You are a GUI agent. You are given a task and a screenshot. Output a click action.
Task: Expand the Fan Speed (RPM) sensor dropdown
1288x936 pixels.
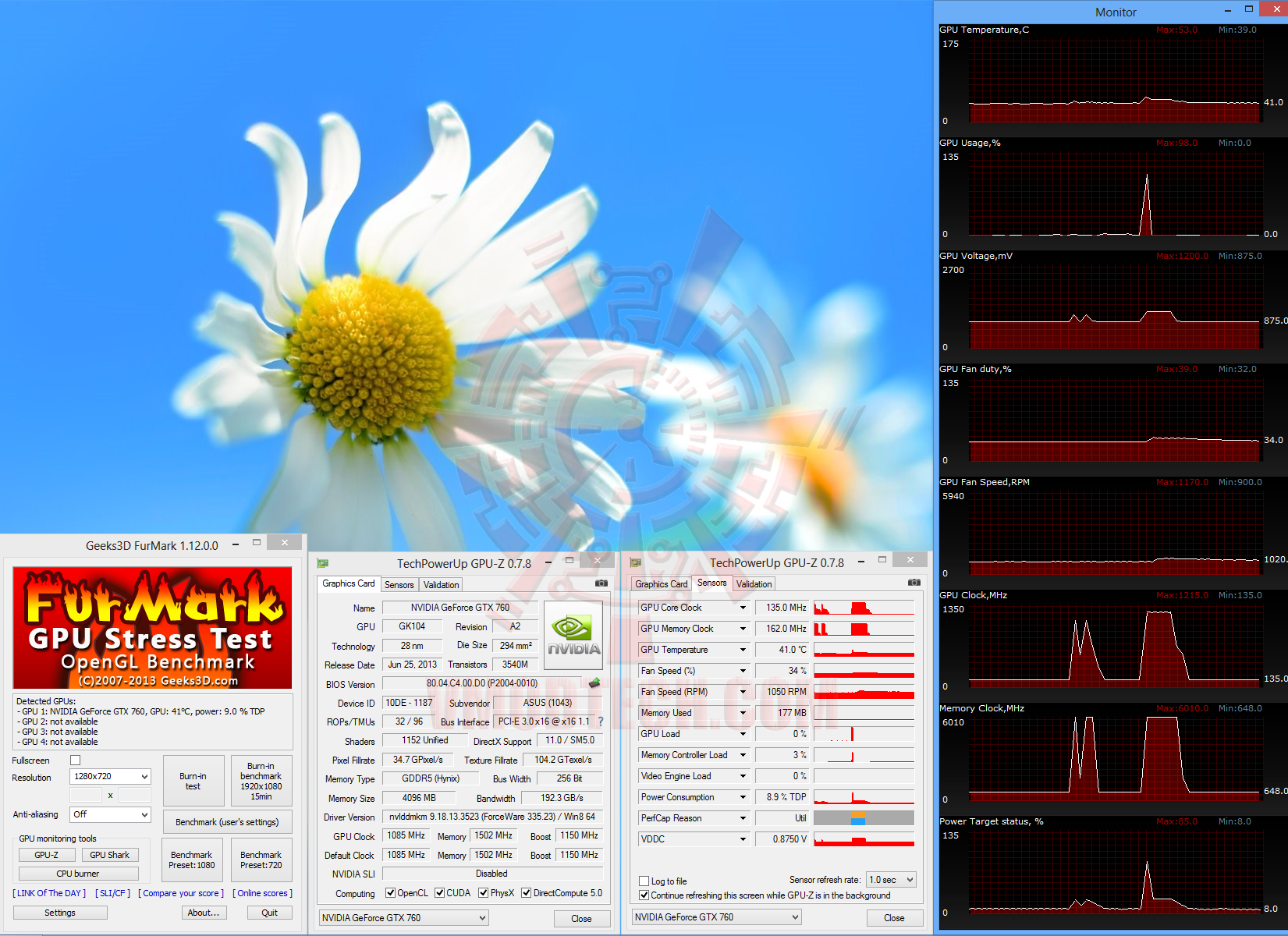pos(743,692)
